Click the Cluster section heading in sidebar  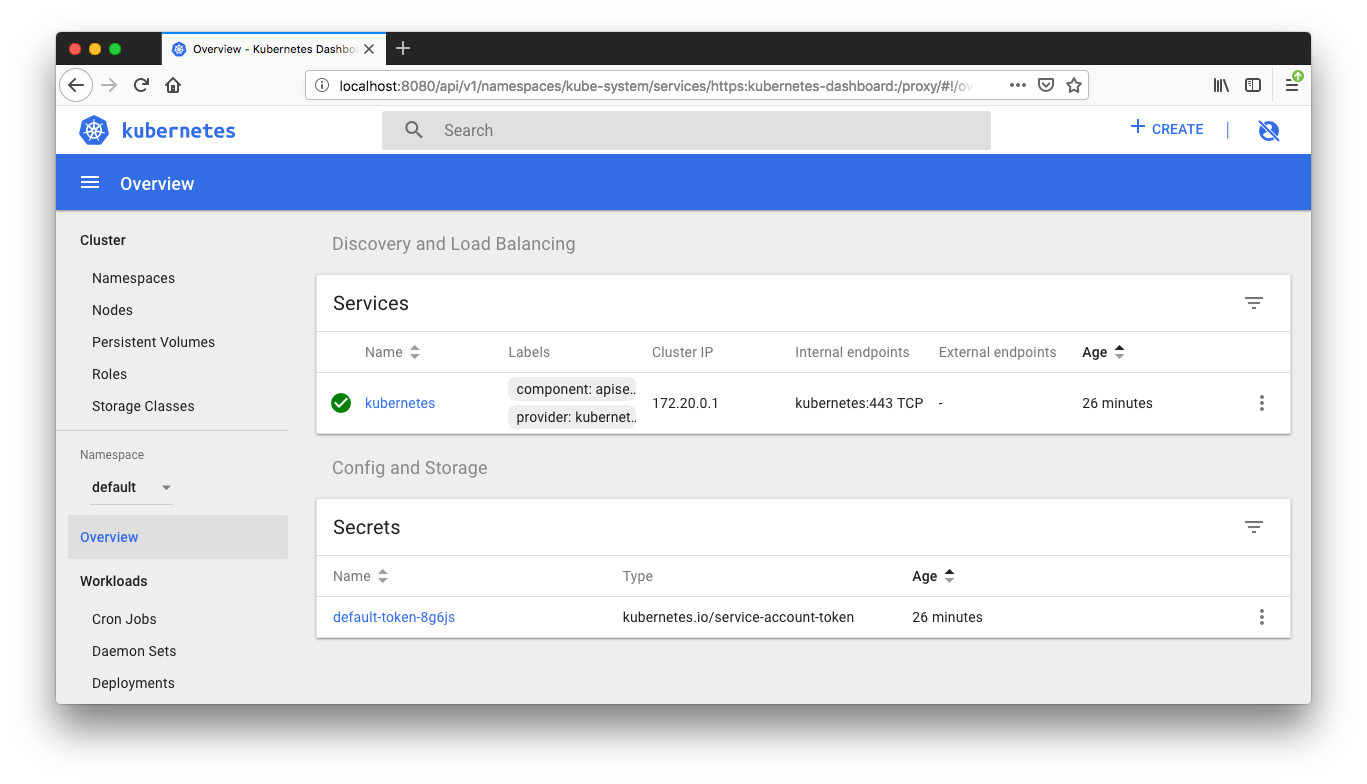tap(103, 240)
